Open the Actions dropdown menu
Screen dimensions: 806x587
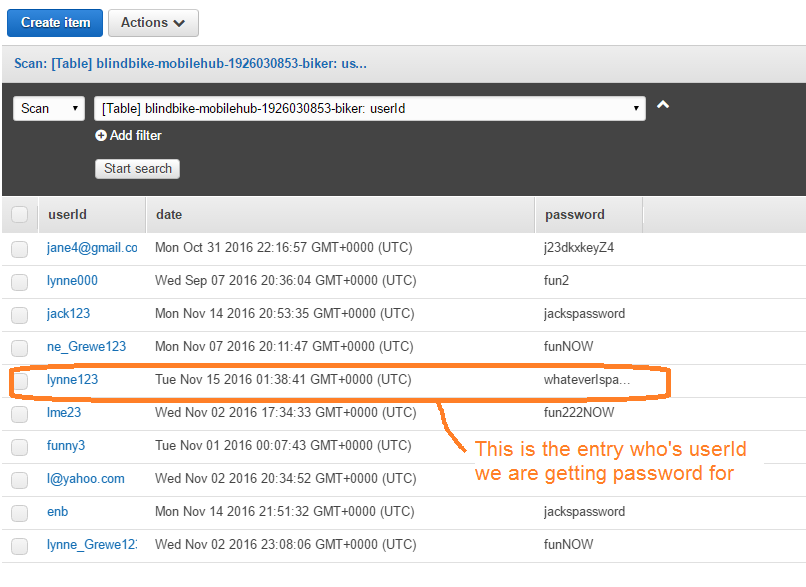point(153,22)
